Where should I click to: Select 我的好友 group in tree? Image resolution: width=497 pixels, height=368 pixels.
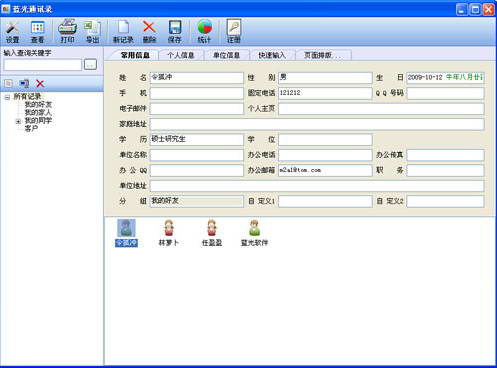click(x=38, y=105)
